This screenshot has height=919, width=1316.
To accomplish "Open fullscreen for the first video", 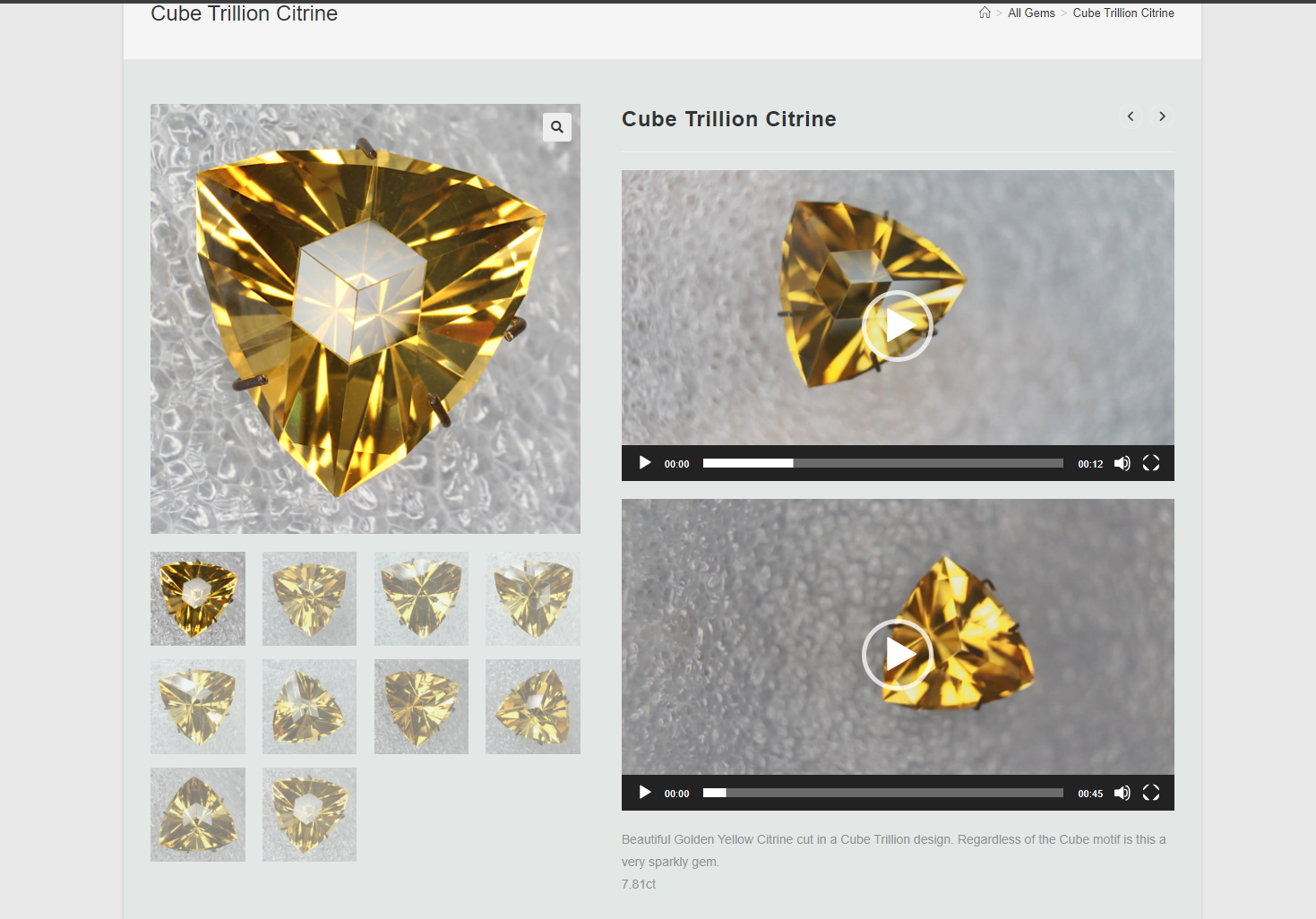I will click(1151, 463).
